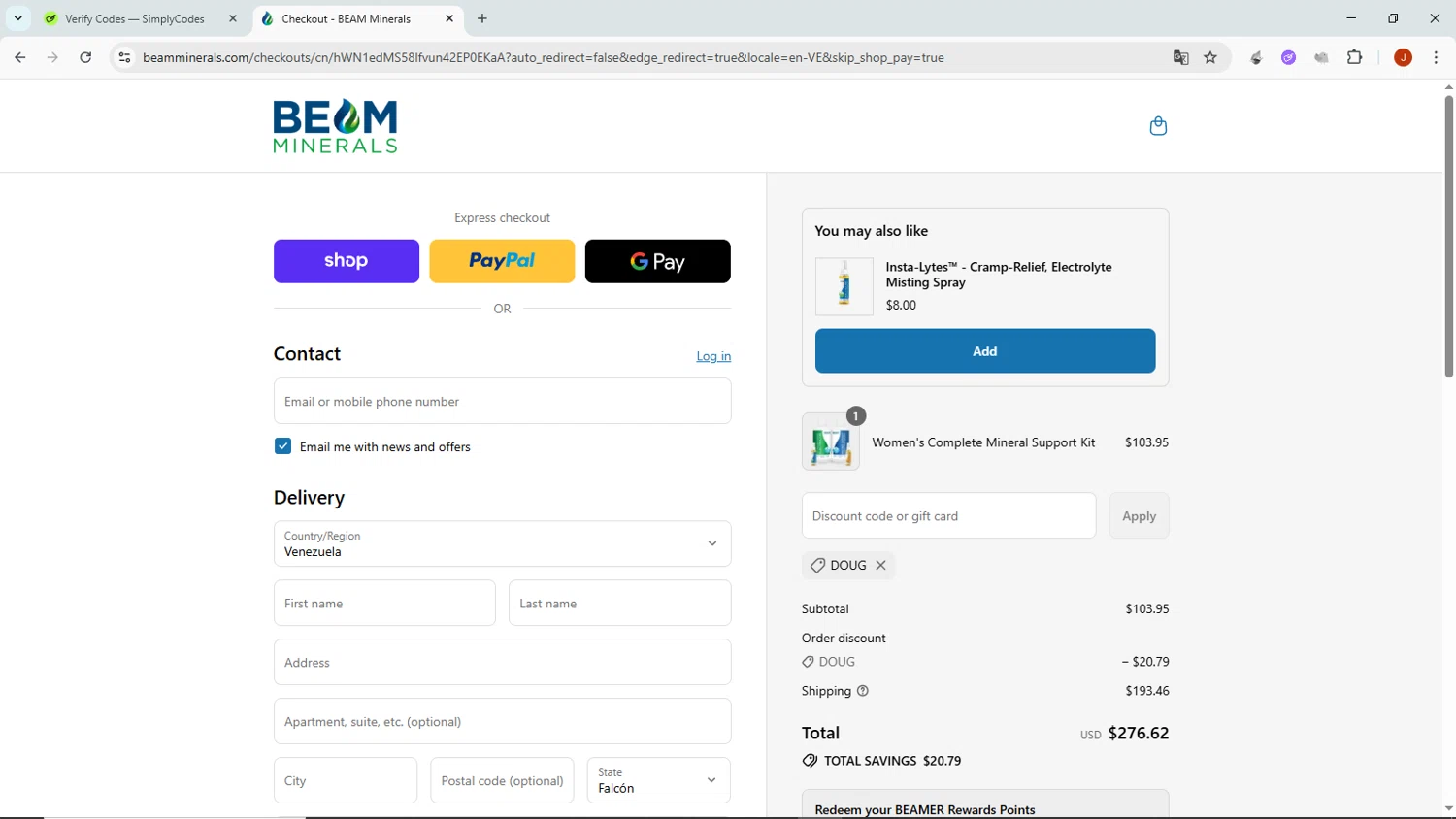The image size is (1456, 819).
Task: Click the browser forward arrow
Action: 52,57
